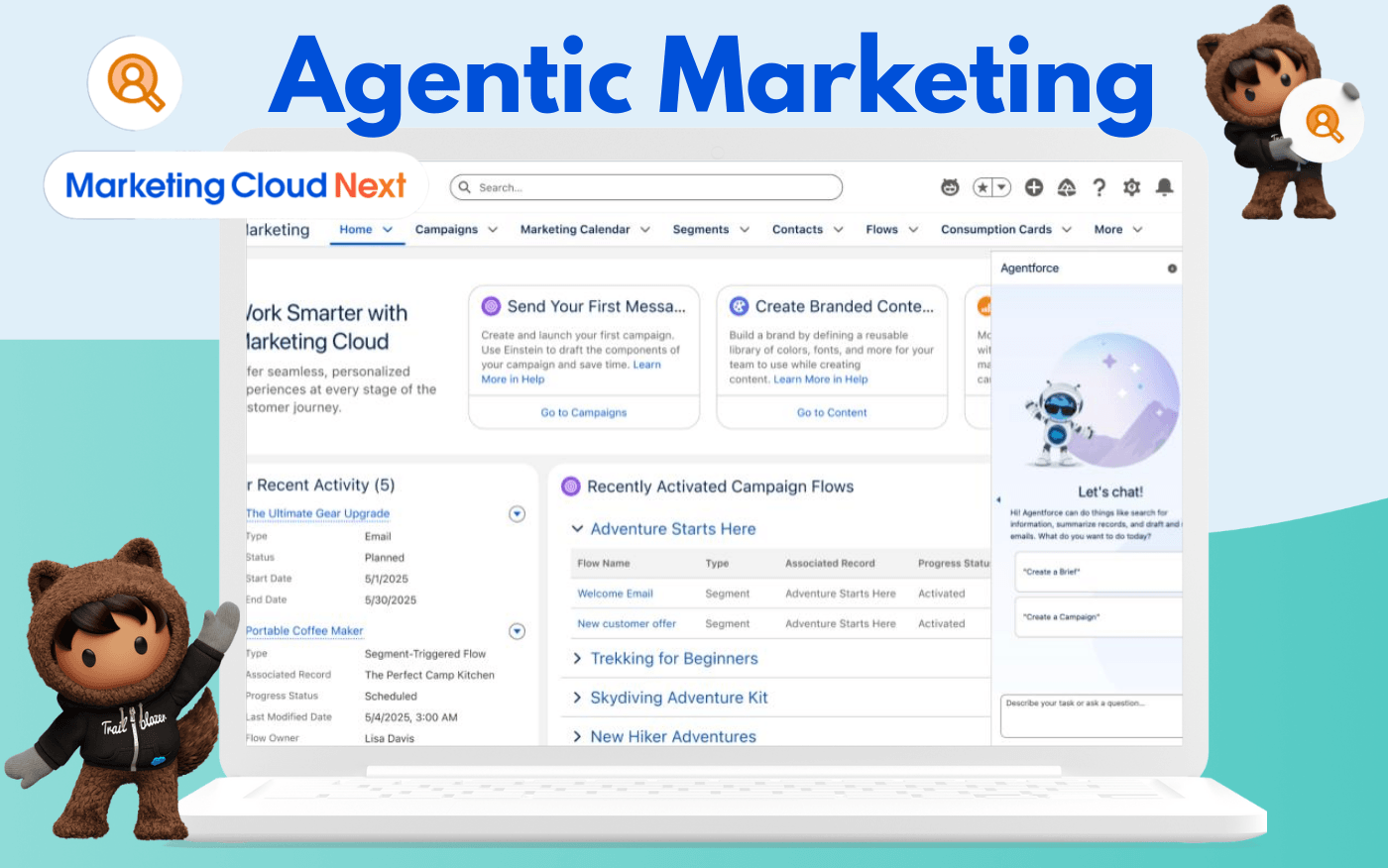
Task: Click the star favorites icon
Action: click(983, 186)
